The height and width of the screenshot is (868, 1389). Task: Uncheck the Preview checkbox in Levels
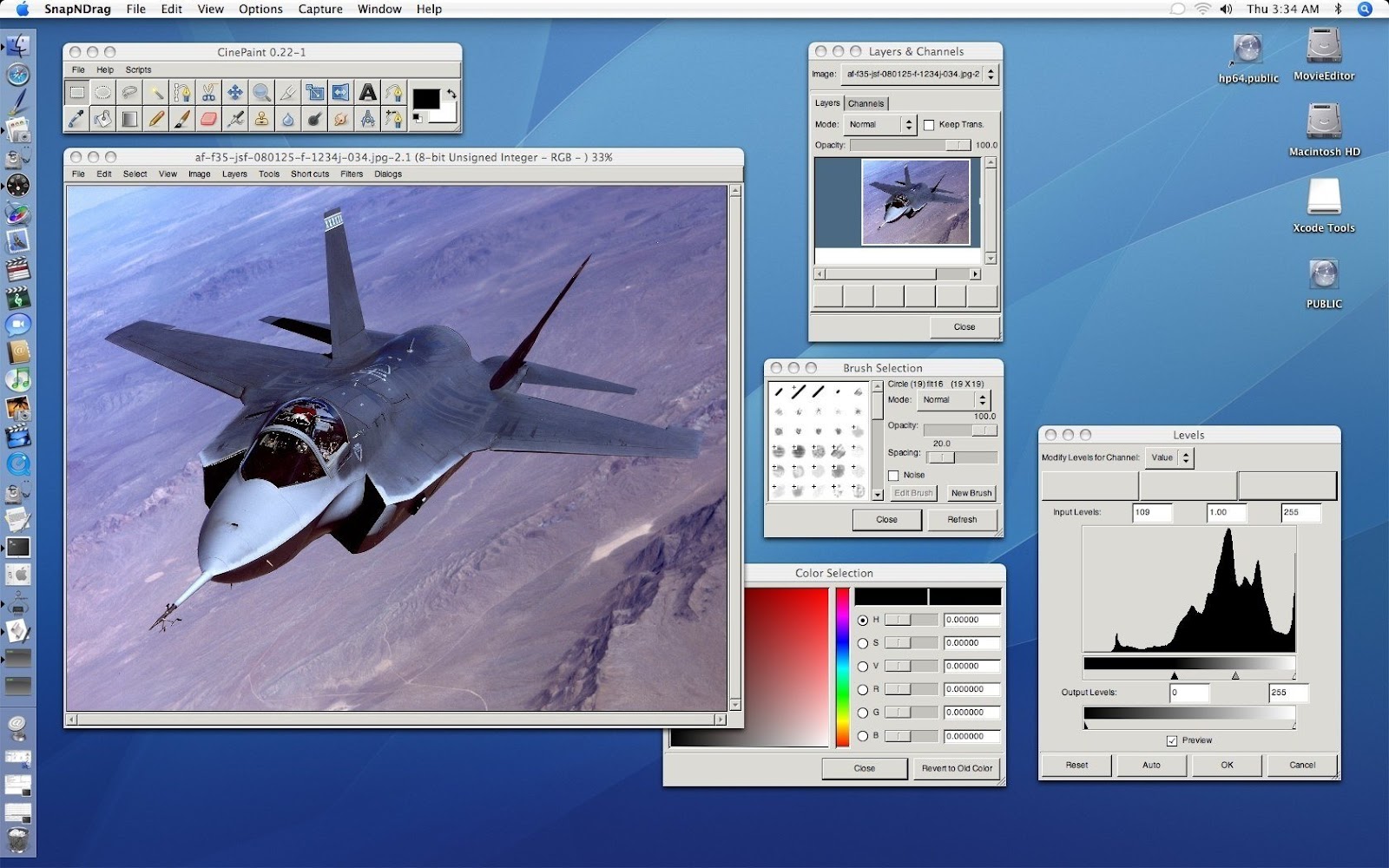(1172, 740)
